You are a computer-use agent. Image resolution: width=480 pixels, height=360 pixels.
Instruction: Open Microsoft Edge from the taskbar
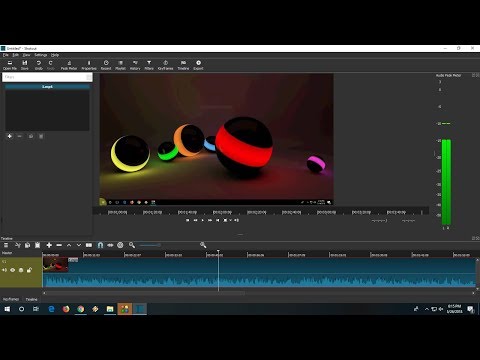pos(51,309)
